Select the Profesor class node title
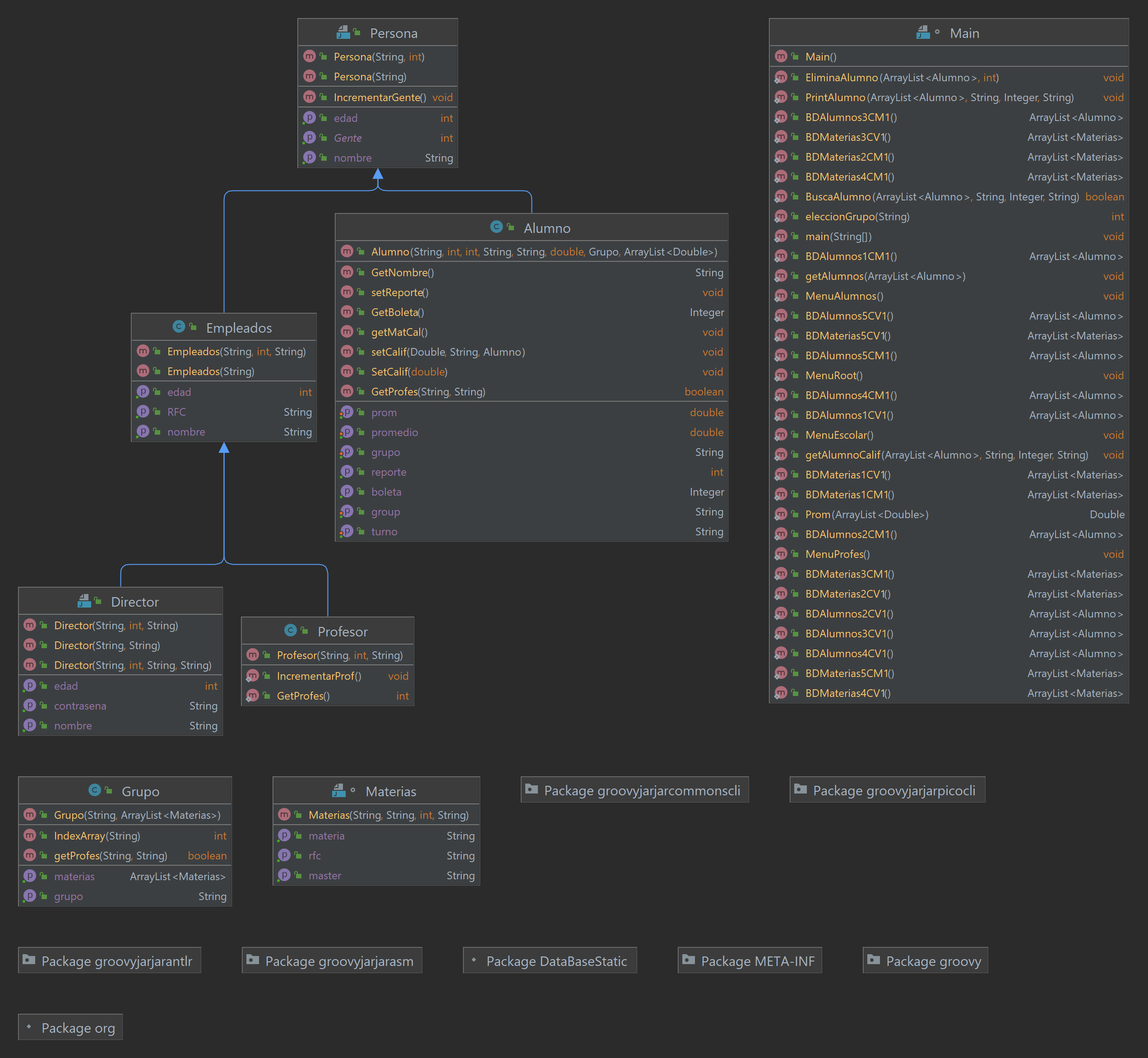 [x=342, y=631]
